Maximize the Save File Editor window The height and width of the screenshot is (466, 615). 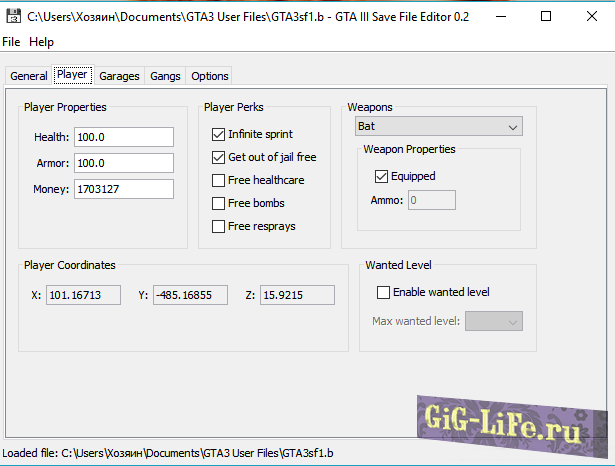pyautogui.click(x=545, y=17)
